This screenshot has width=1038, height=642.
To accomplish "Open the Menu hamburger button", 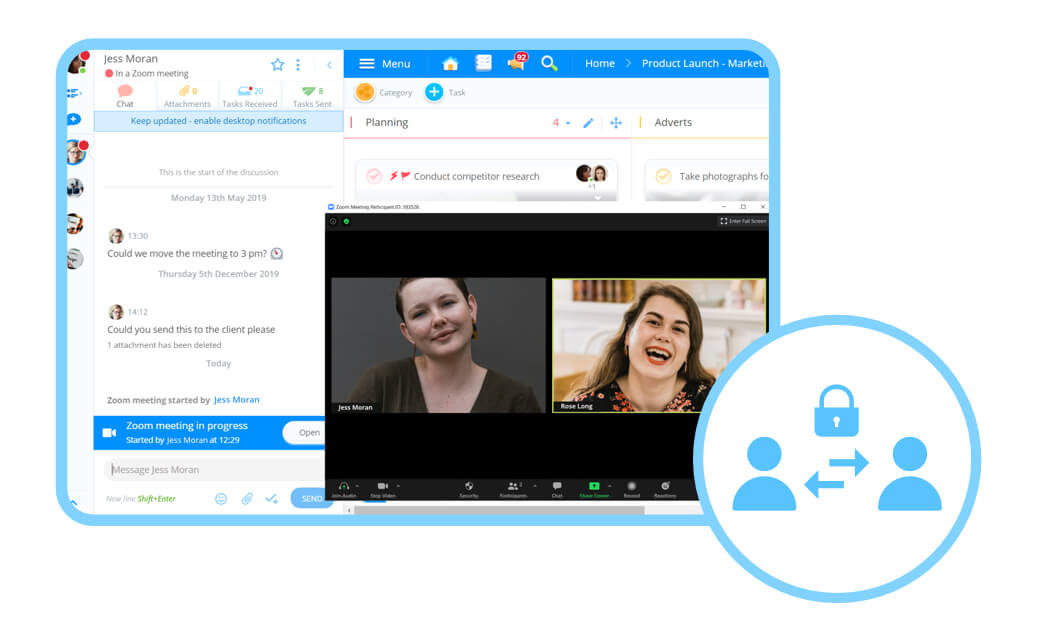I will click(385, 64).
